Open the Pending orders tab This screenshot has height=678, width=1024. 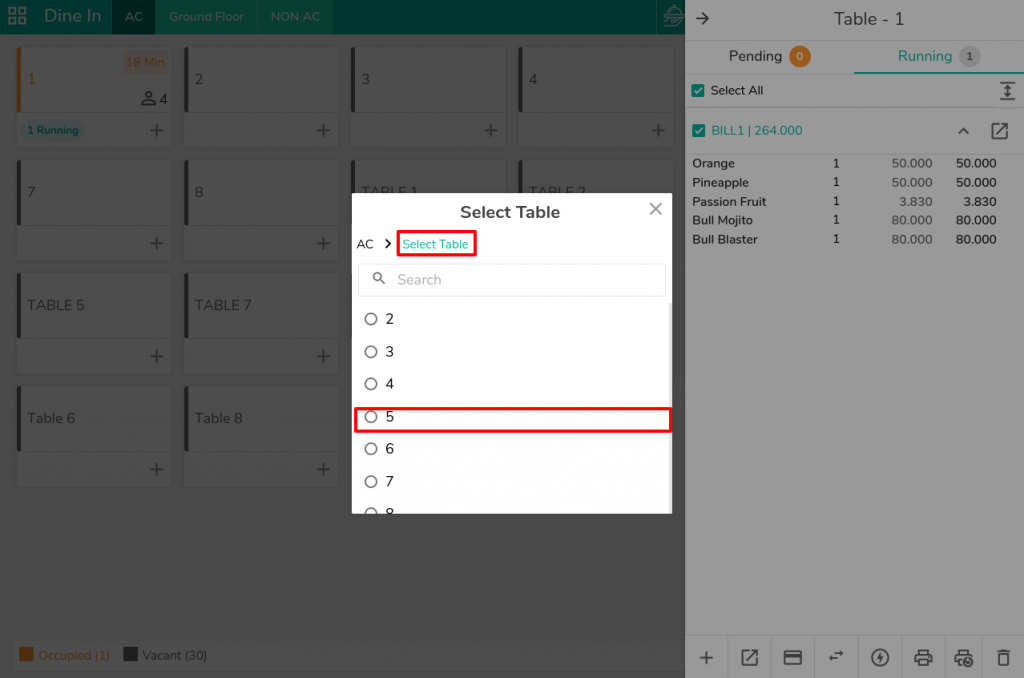pyautogui.click(x=769, y=56)
